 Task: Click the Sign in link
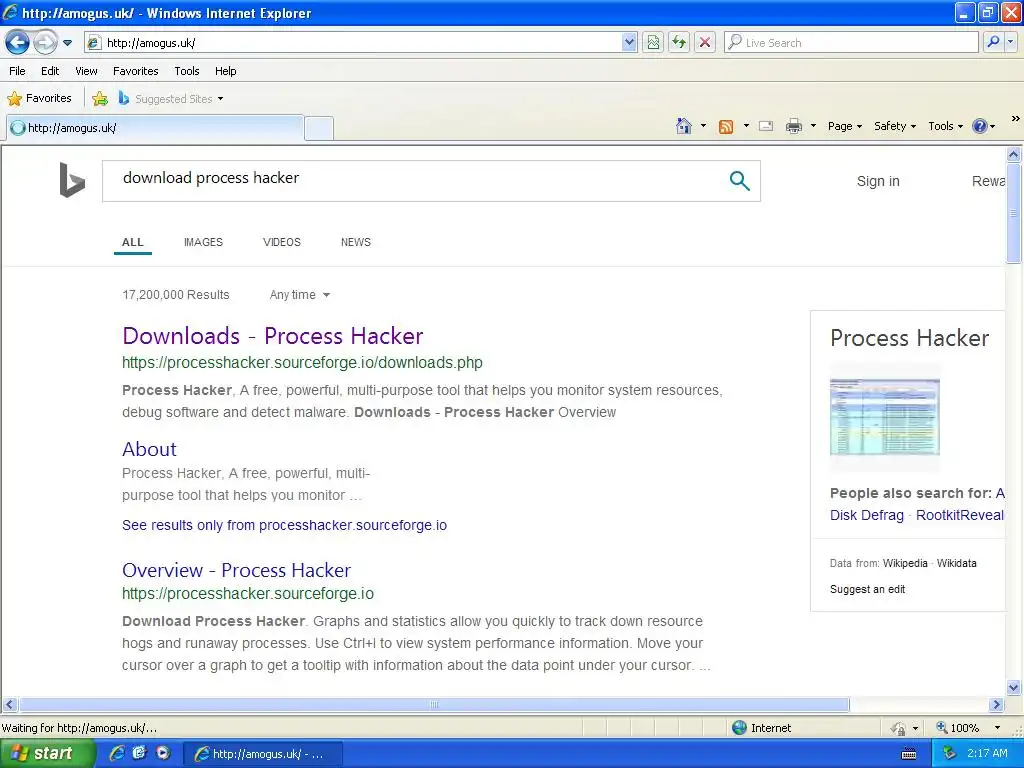point(878,182)
